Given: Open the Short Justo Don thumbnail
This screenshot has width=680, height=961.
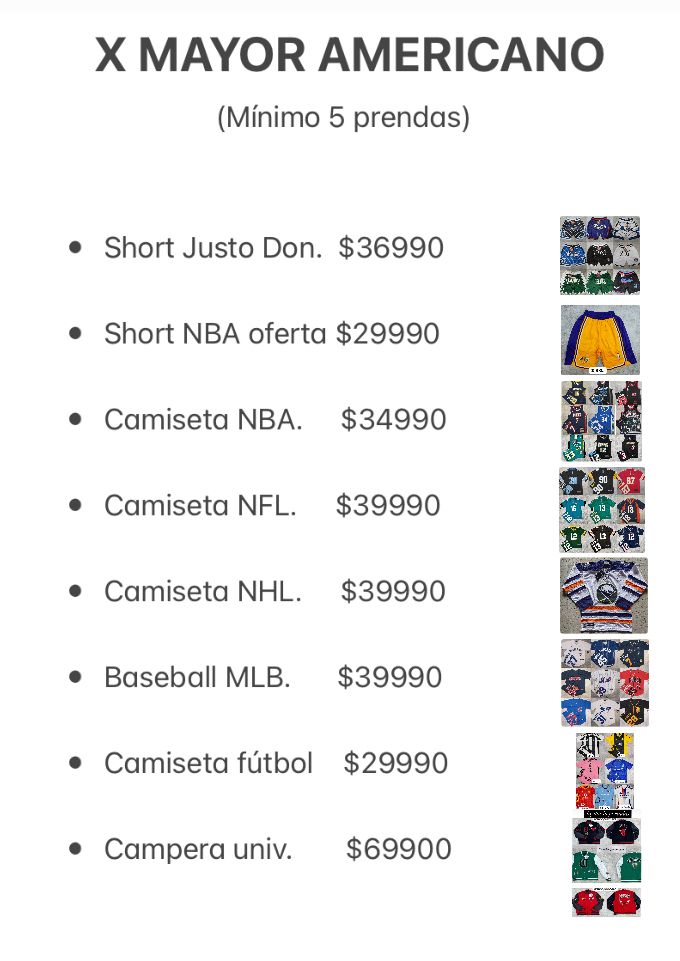Looking at the screenshot, I should tap(600, 255).
